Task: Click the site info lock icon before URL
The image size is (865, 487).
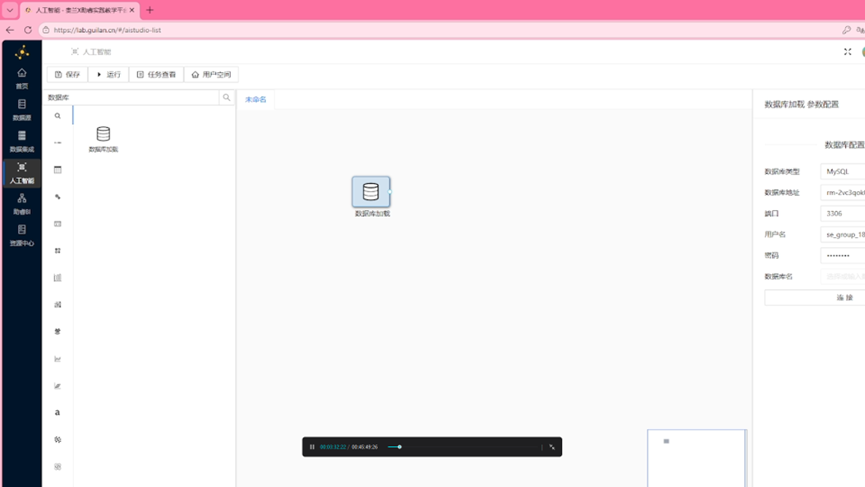Action: point(46,30)
